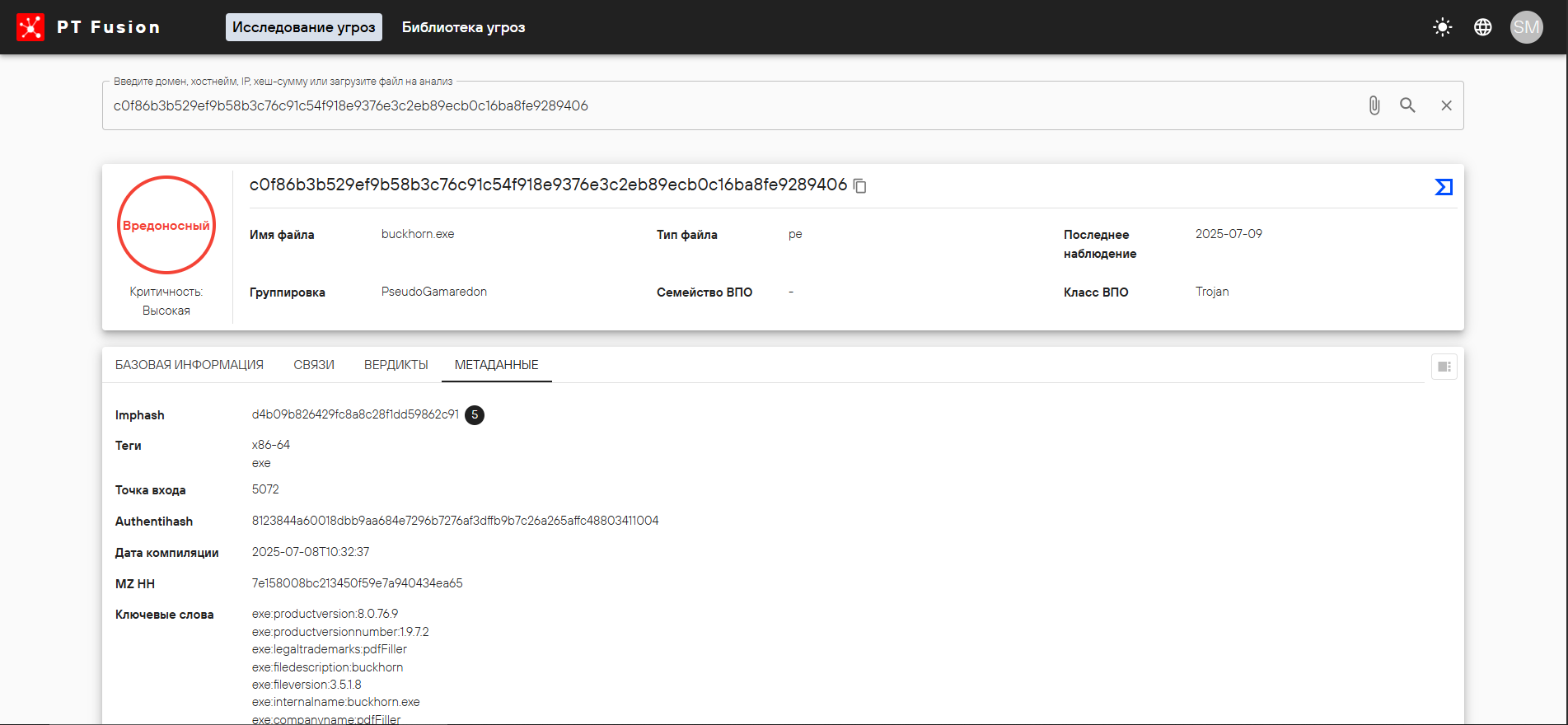Open the Исследование угроз section
This screenshot has width=1568, height=725.
(303, 27)
